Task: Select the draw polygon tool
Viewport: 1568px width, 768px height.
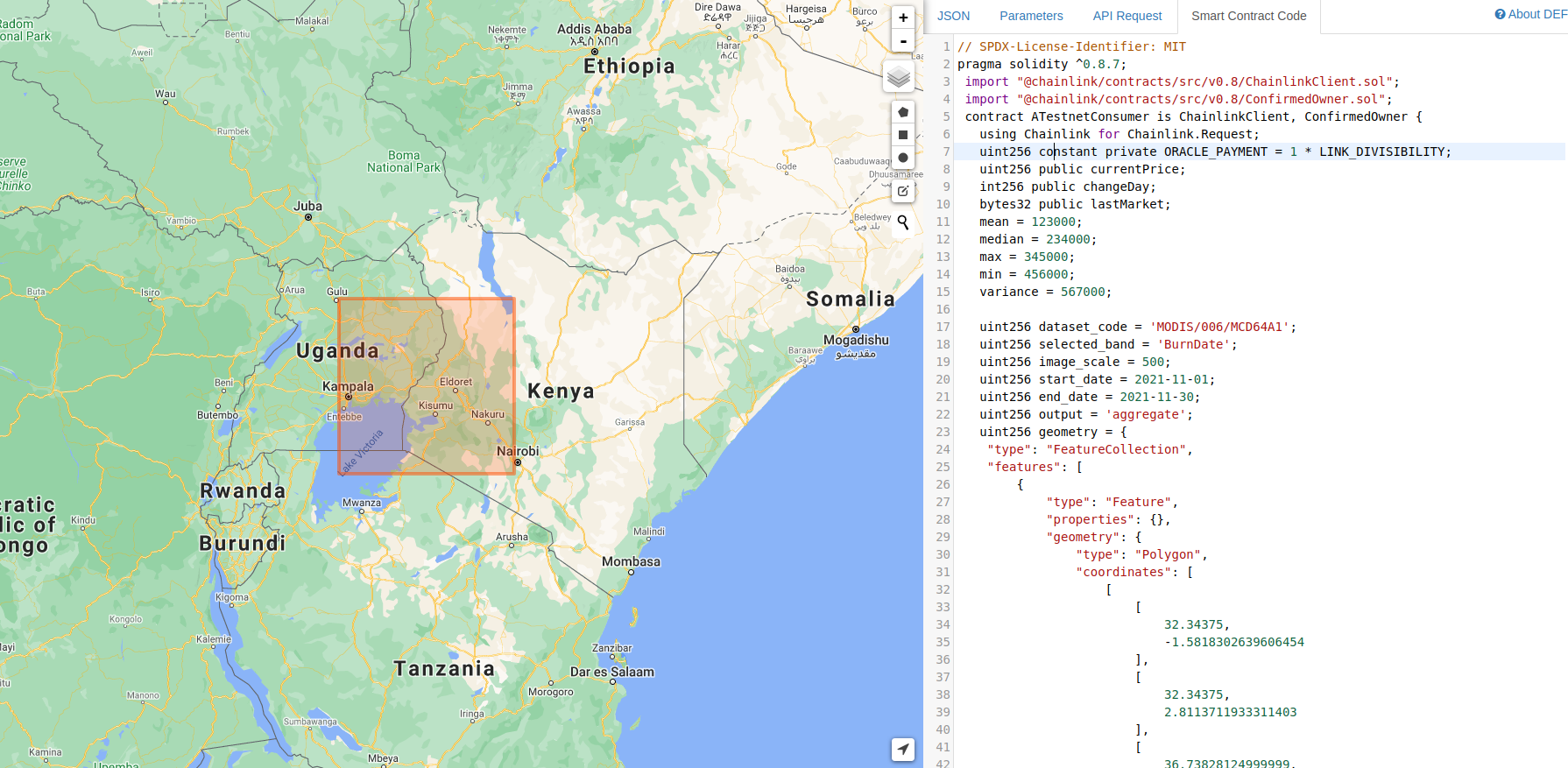Action: coord(903,112)
